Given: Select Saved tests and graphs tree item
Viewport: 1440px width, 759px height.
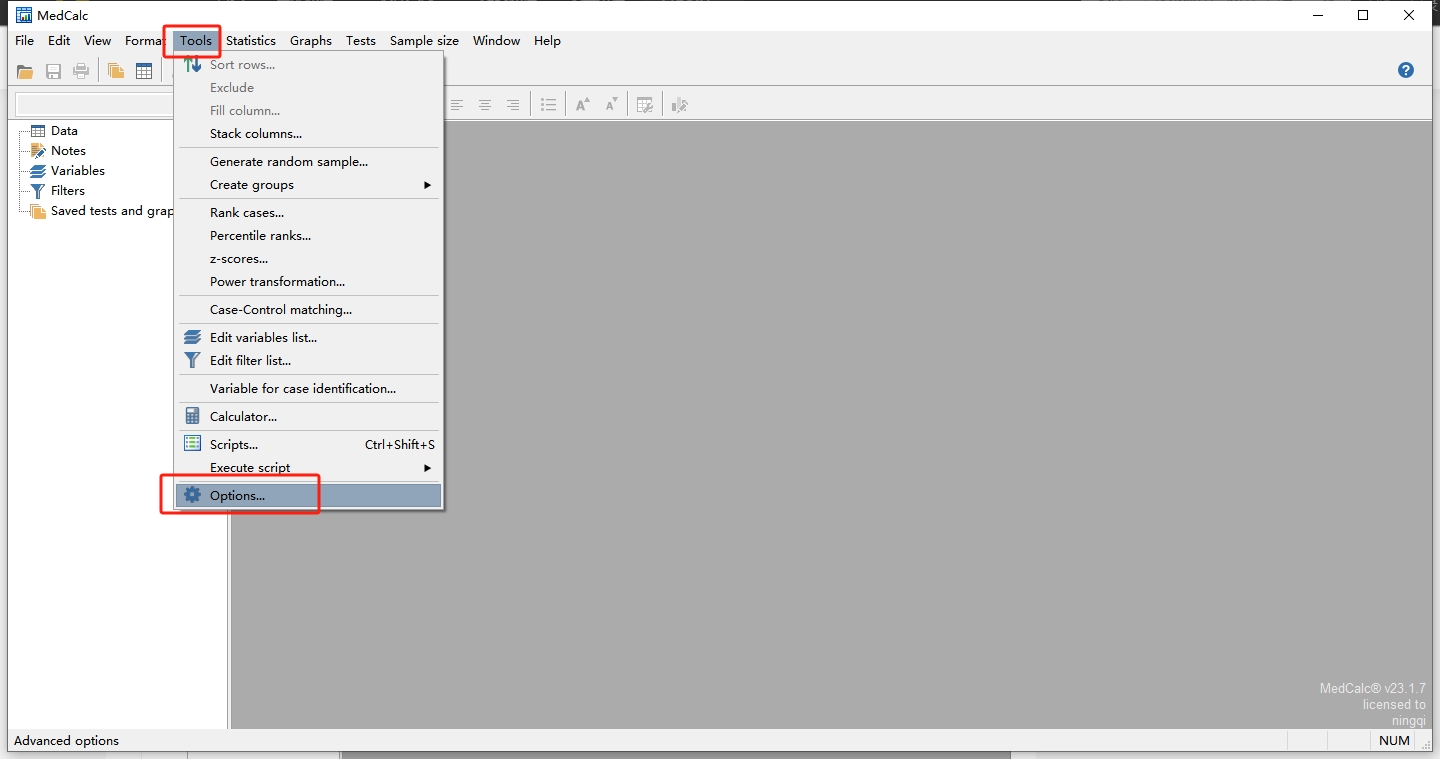Looking at the screenshot, I should click(x=112, y=211).
